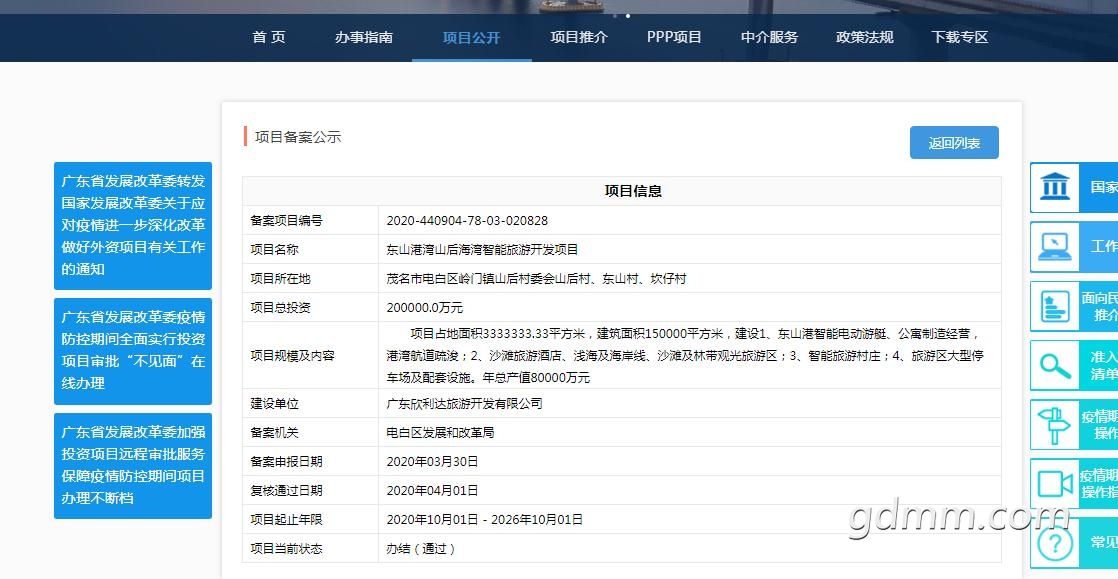Open the PPP项目 menu item
Screen dimensions: 1118x579
coord(674,38)
